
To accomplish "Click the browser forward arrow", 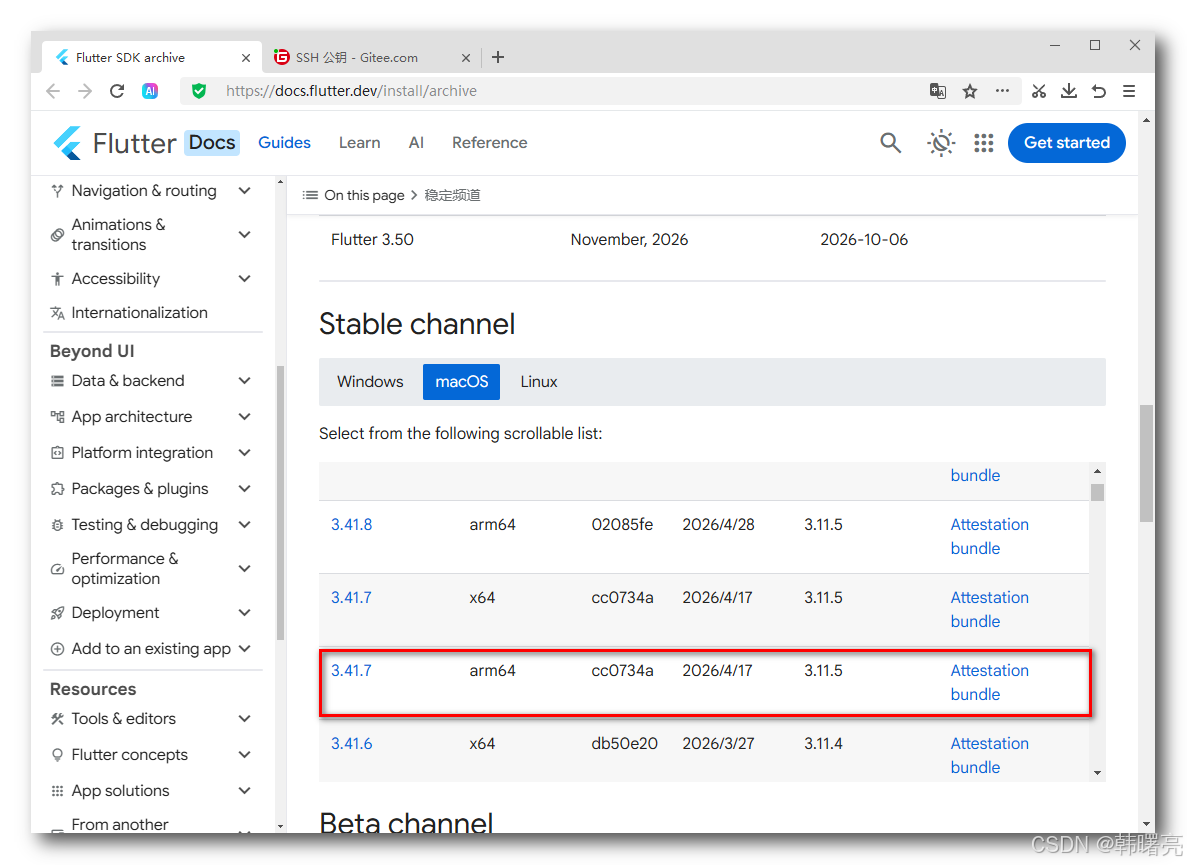I will [x=85, y=91].
